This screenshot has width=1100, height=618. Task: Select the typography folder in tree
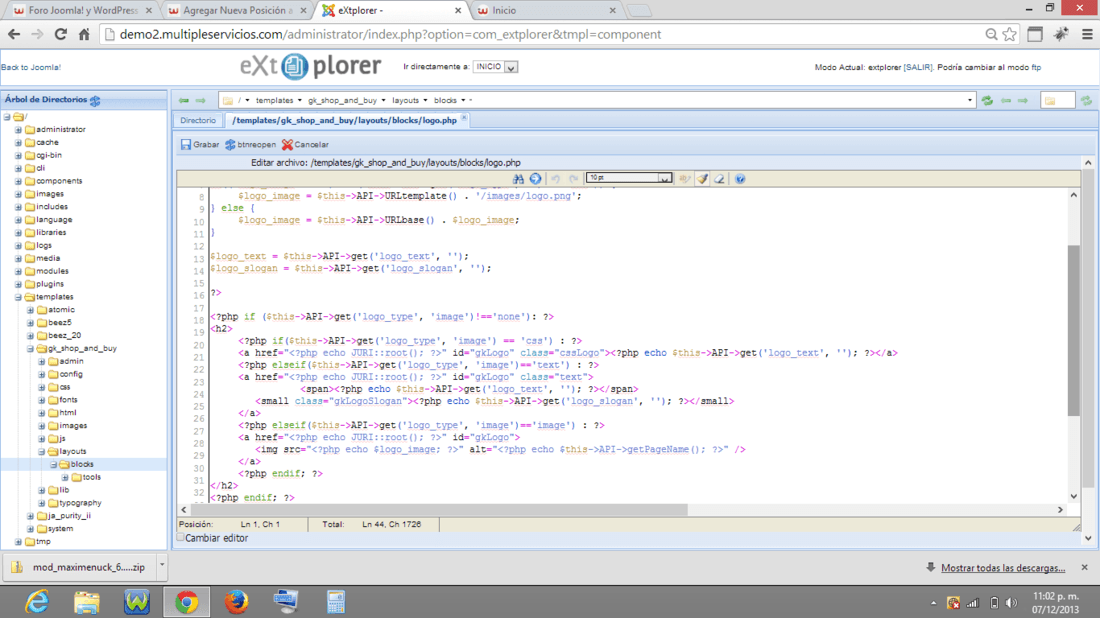pyautogui.click(x=80, y=503)
